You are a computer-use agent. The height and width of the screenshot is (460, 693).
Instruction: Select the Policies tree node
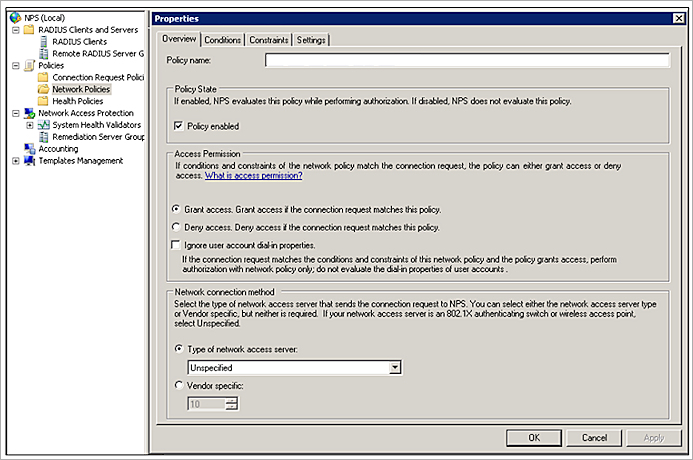click(x=51, y=65)
